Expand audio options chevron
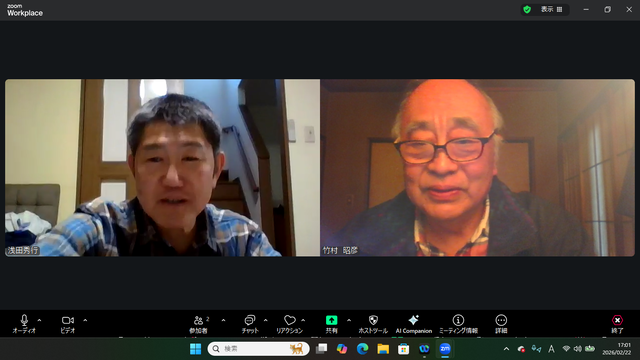 [40, 320]
